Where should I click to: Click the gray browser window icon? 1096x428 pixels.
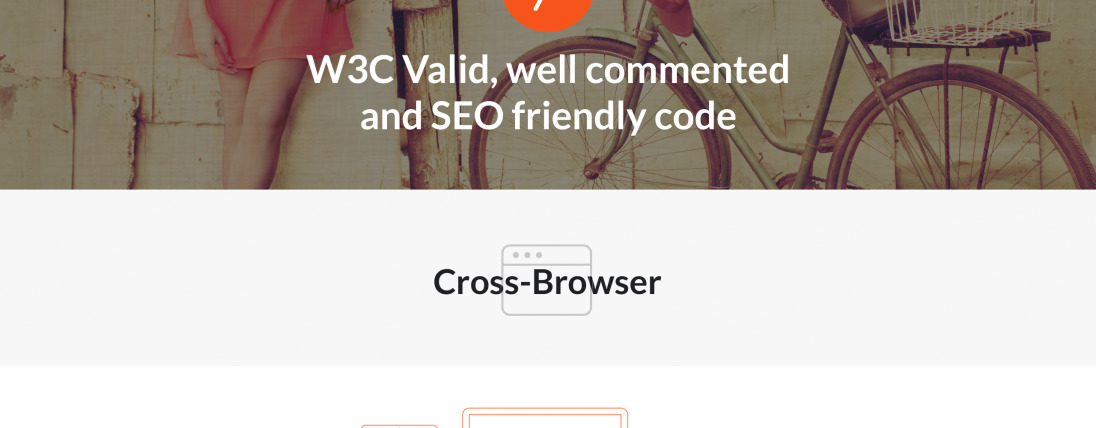click(x=547, y=280)
